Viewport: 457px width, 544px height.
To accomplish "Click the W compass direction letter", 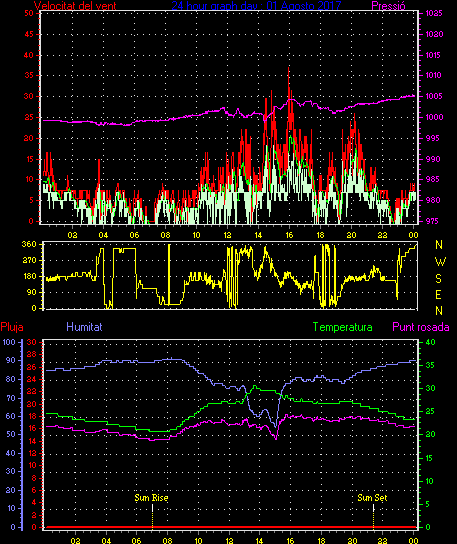I will tap(440, 262).
